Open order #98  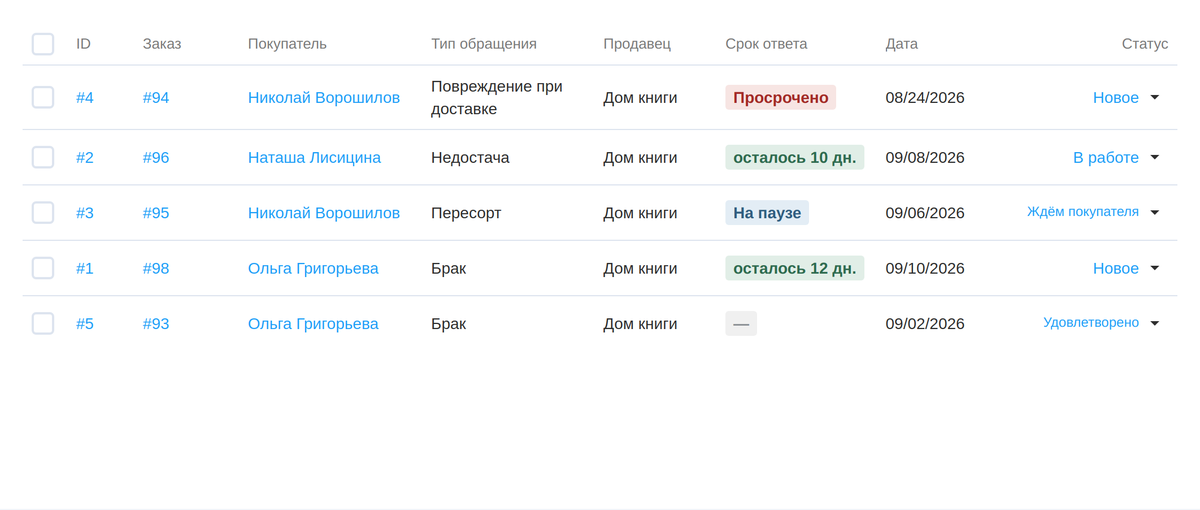[x=156, y=268]
